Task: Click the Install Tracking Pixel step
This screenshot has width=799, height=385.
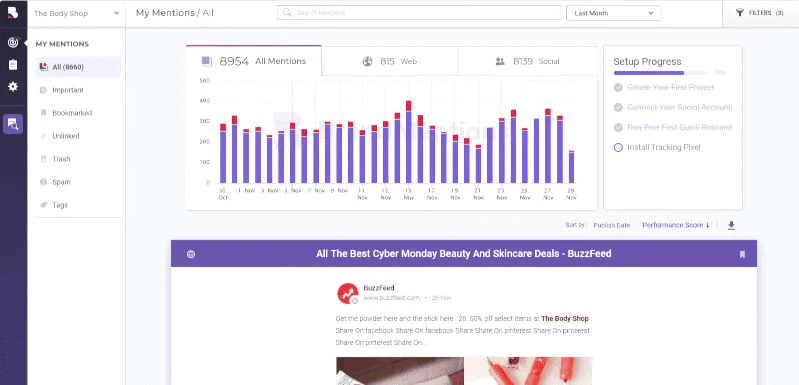Action: tap(663, 147)
